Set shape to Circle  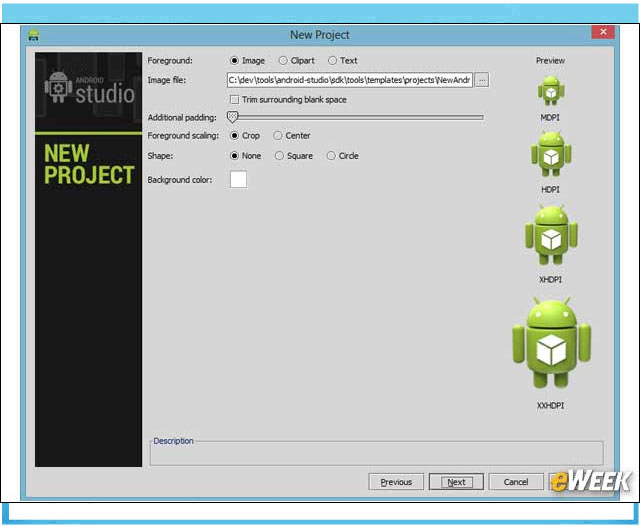pyautogui.click(x=331, y=156)
